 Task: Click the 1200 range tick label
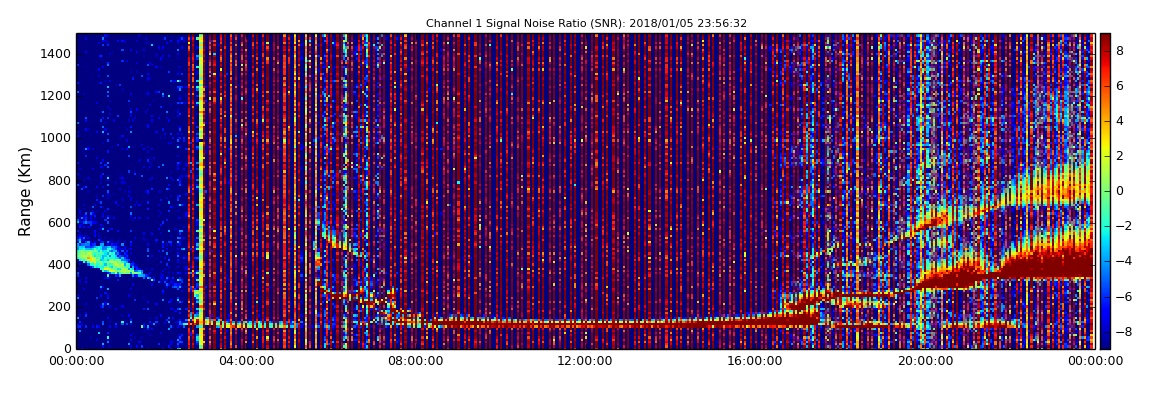tap(56, 95)
